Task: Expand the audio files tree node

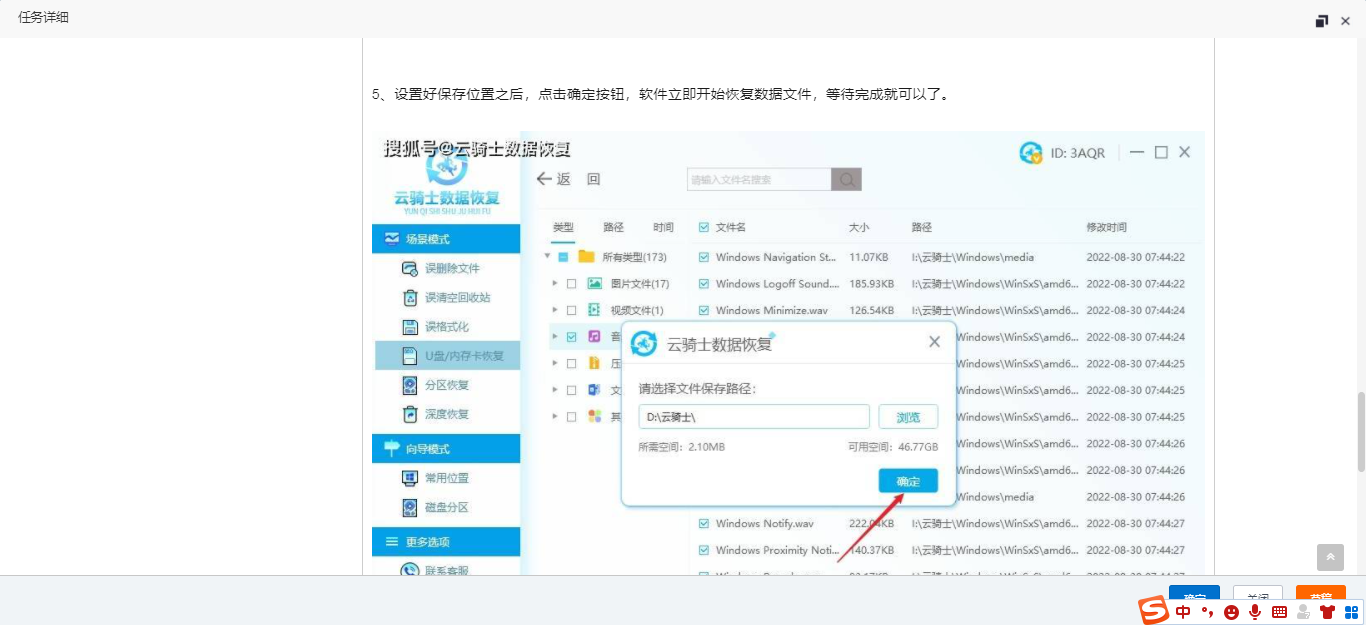Action: click(x=555, y=337)
